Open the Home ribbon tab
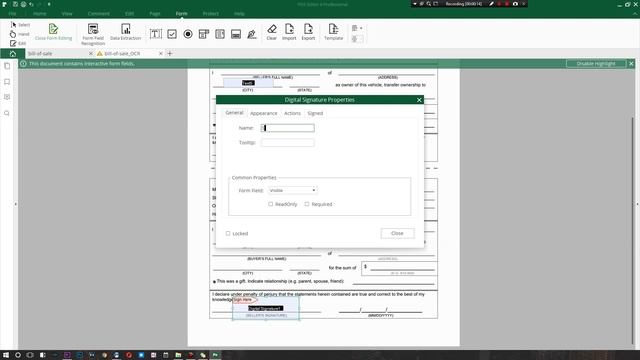The height and width of the screenshot is (360, 640). pos(40,13)
